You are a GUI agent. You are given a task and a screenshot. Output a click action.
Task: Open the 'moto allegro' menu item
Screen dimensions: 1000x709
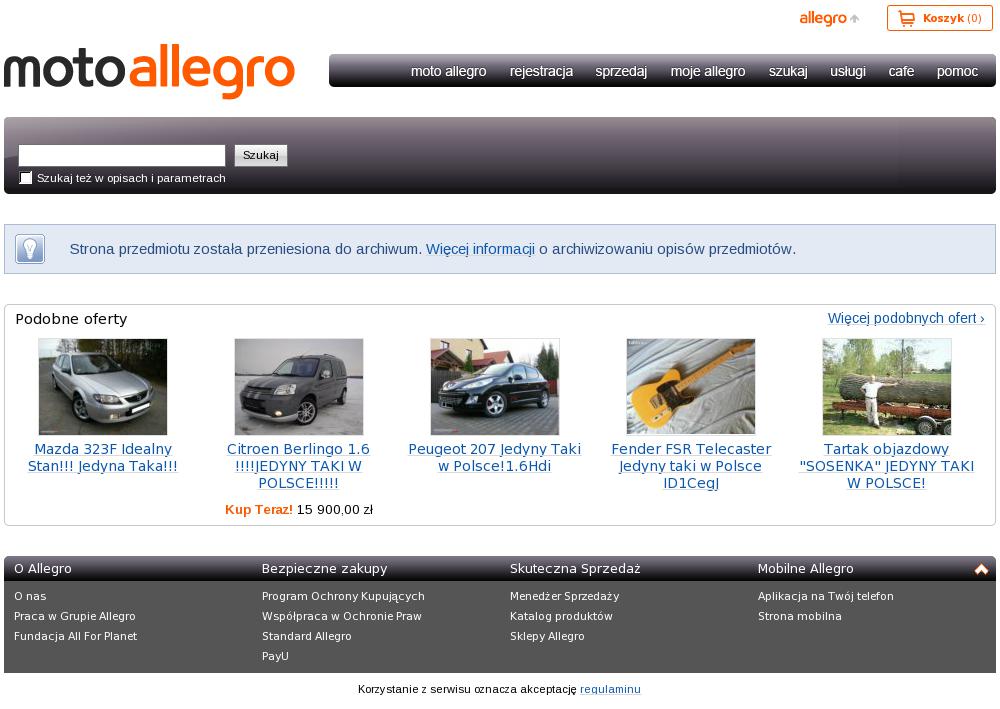(x=448, y=71)
